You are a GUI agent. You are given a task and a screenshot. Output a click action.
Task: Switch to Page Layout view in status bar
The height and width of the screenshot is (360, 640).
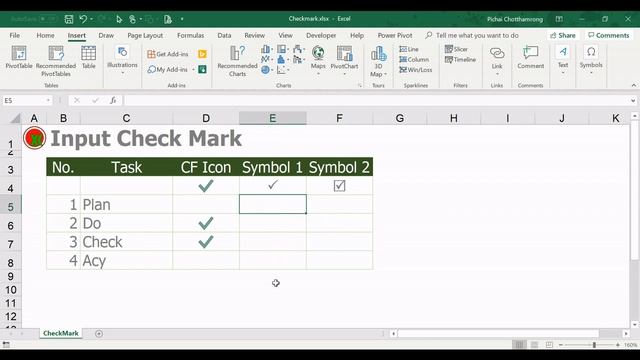coord(534,345)
